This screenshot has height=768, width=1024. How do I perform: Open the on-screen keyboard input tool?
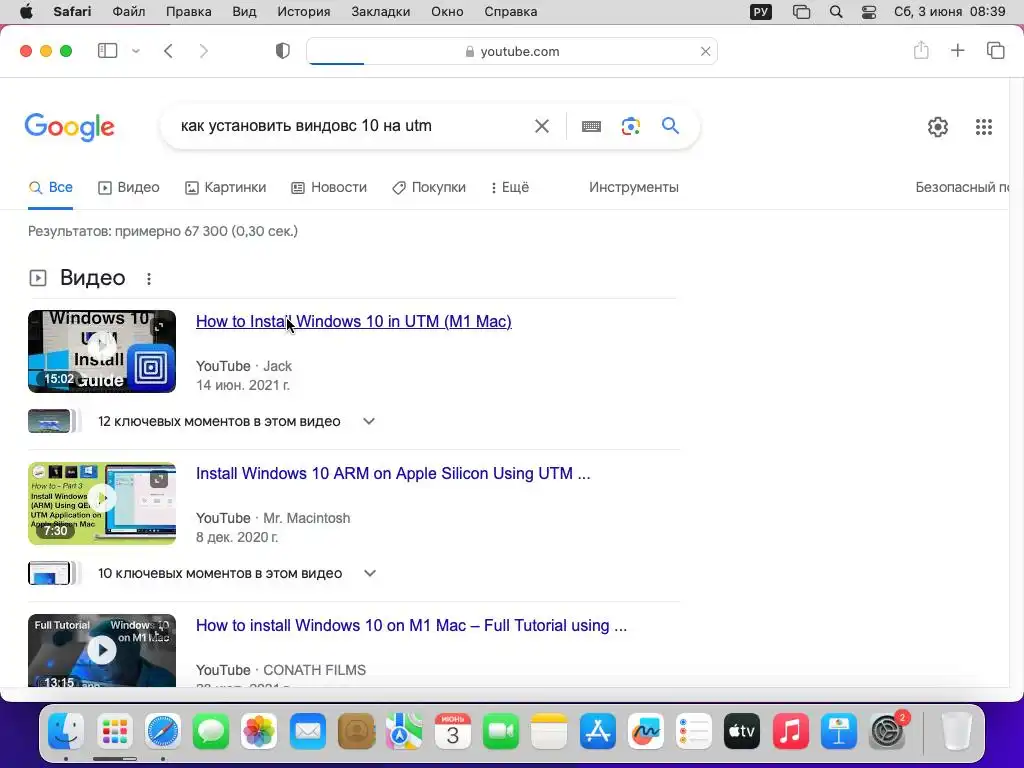tap(591, 126)
